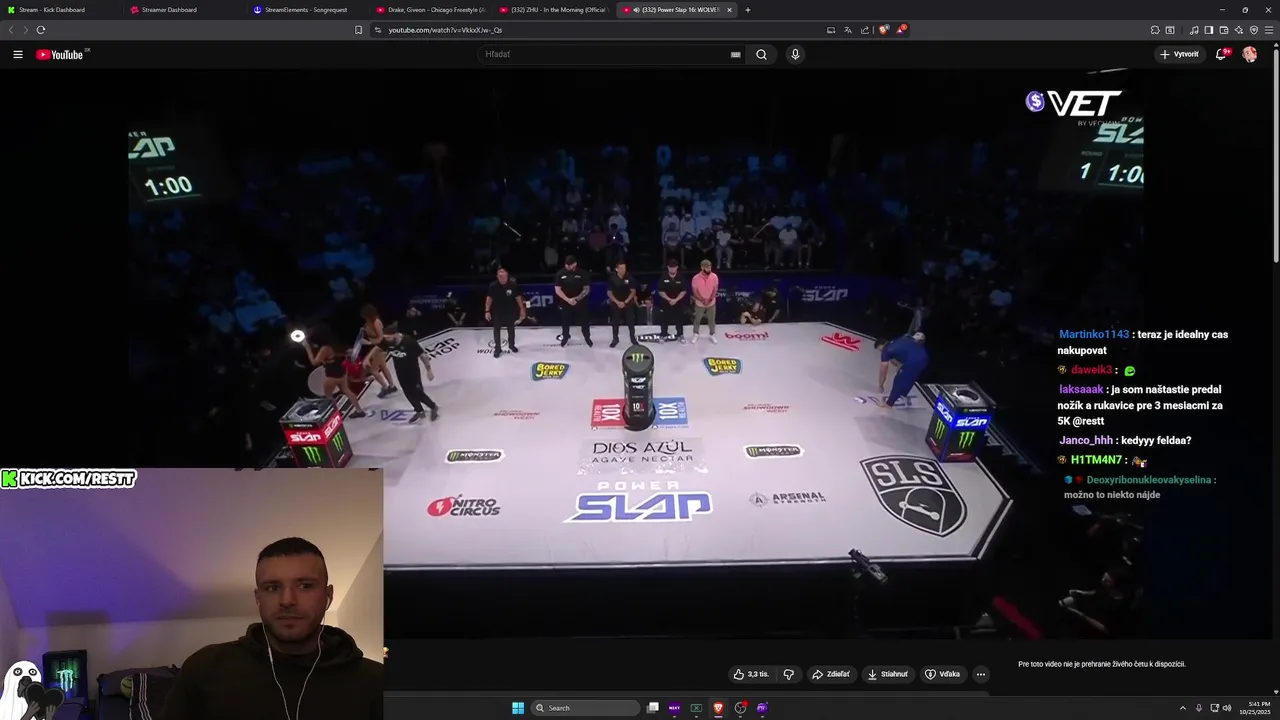Download the video via Stiahnuť button
Screen dimensions: 1280x720
(888, 674)
